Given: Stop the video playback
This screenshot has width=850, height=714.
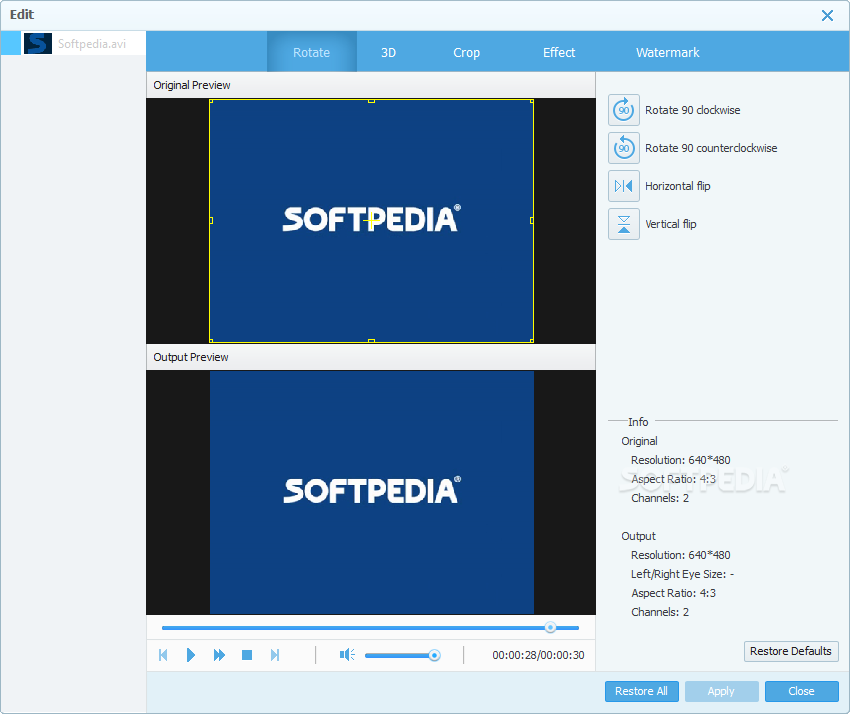Looking at the screenshot, I should click(x=247, y=655).
